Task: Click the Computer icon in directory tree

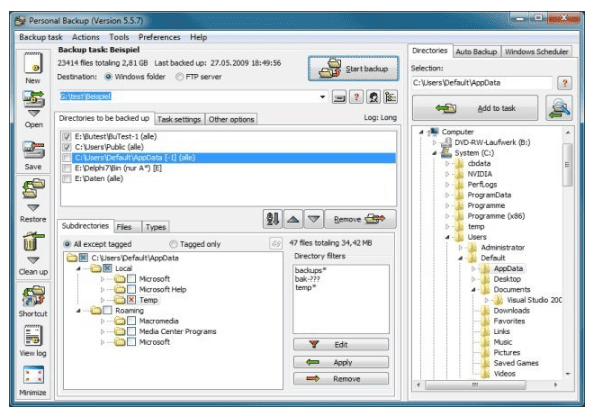Action: (x=433, y=132)
